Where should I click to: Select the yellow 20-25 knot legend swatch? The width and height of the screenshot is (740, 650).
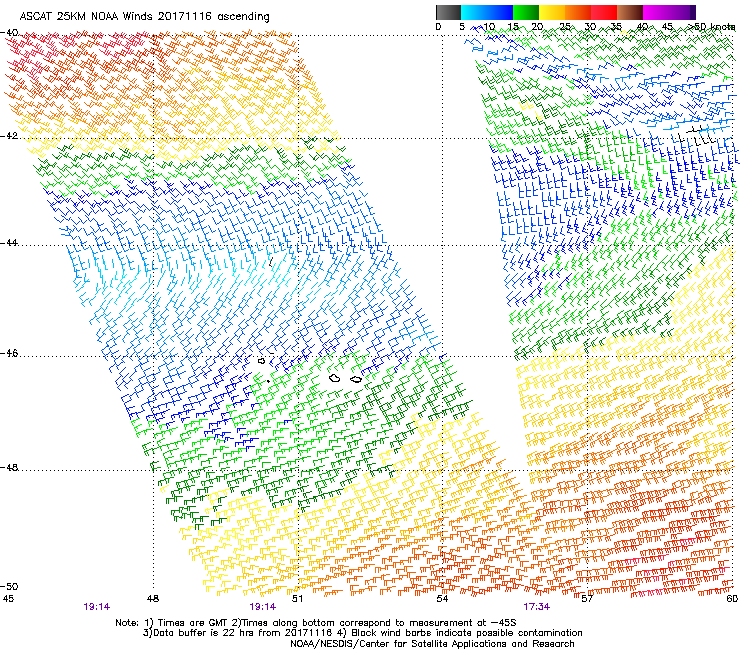pos(552,12)
